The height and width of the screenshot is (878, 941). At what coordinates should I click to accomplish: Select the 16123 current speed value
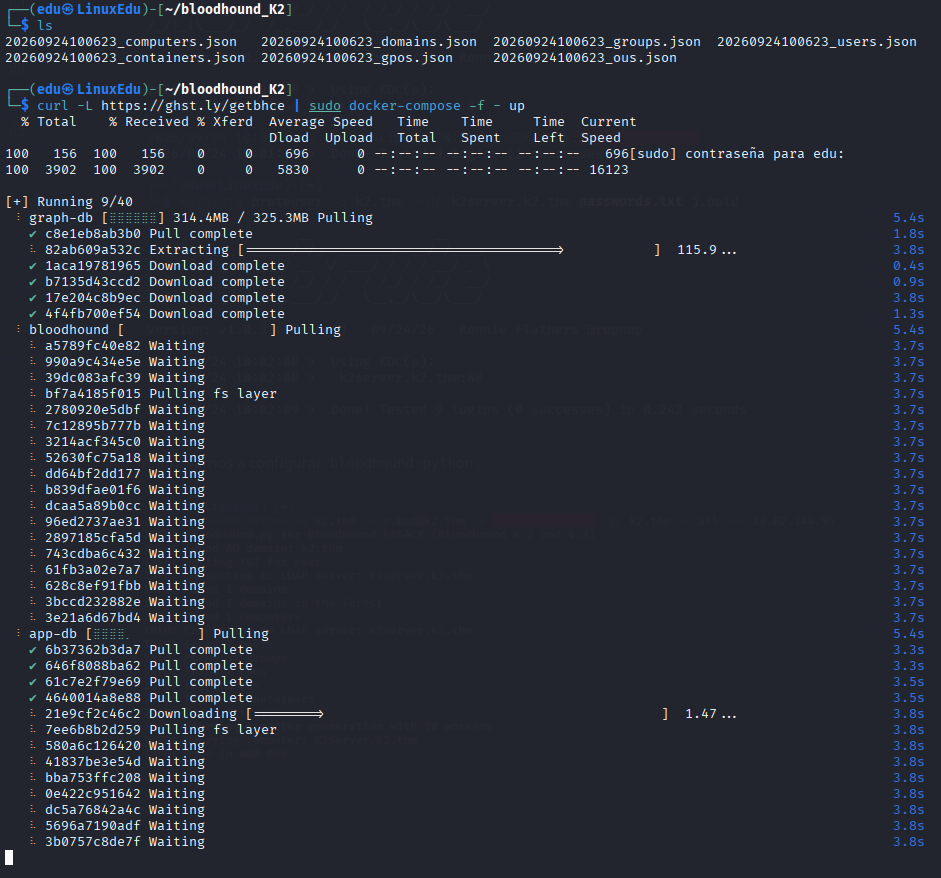[x=609, y=170]
